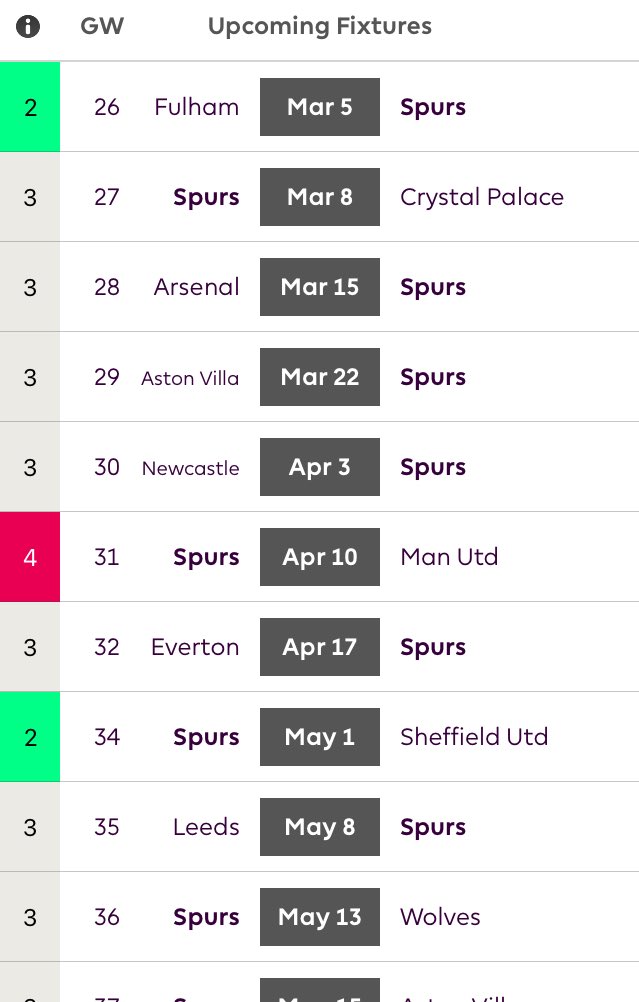Click the Fulham team name
Image resolution: width=639 pixels, height=1002 pixels.
[197, 107]
